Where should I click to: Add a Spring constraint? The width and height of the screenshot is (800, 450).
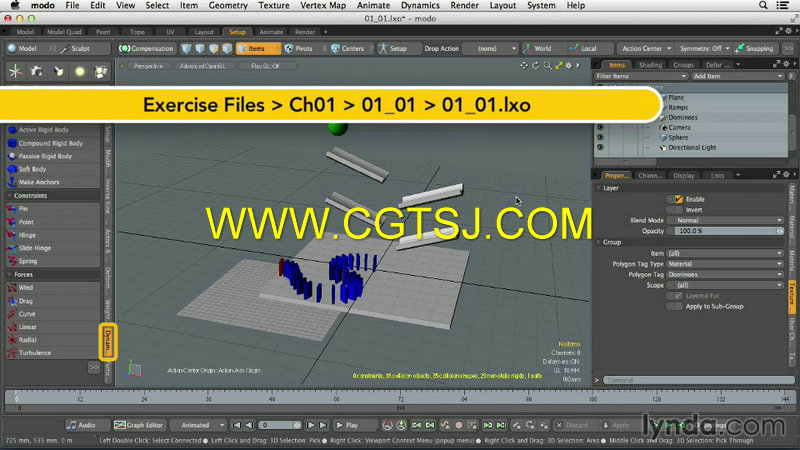point(53,261)
